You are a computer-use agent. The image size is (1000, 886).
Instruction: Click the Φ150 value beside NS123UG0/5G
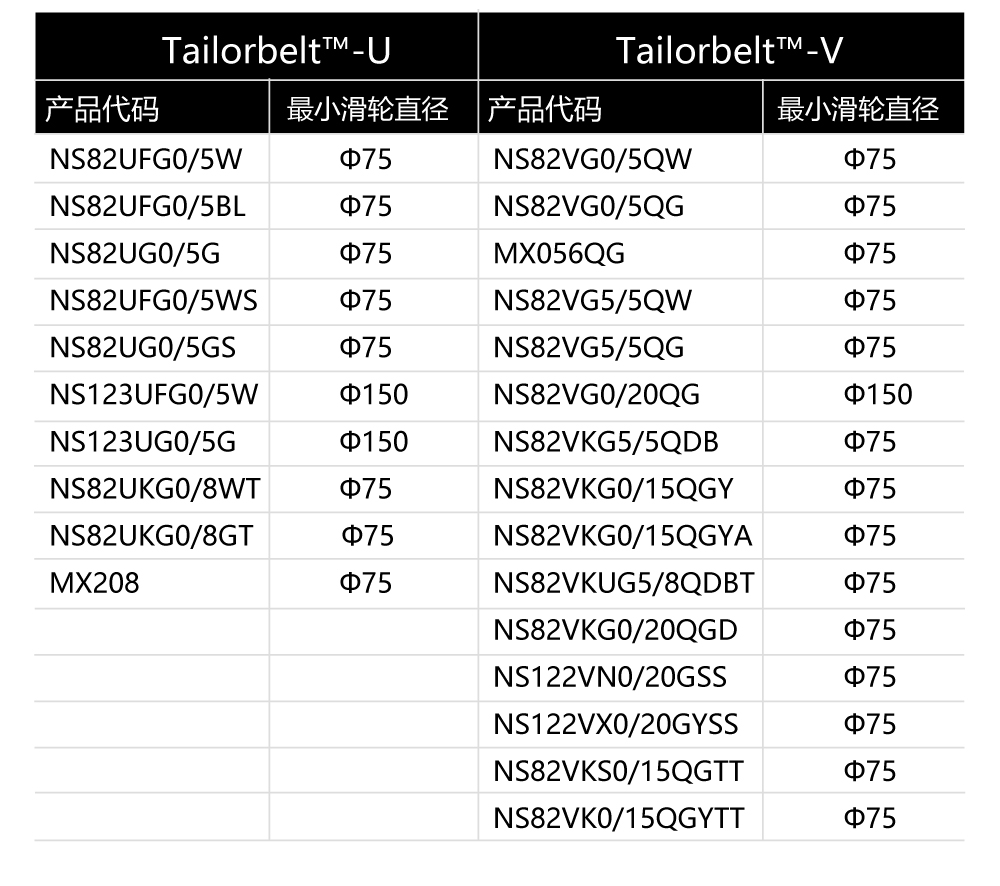tap(374, 442)
